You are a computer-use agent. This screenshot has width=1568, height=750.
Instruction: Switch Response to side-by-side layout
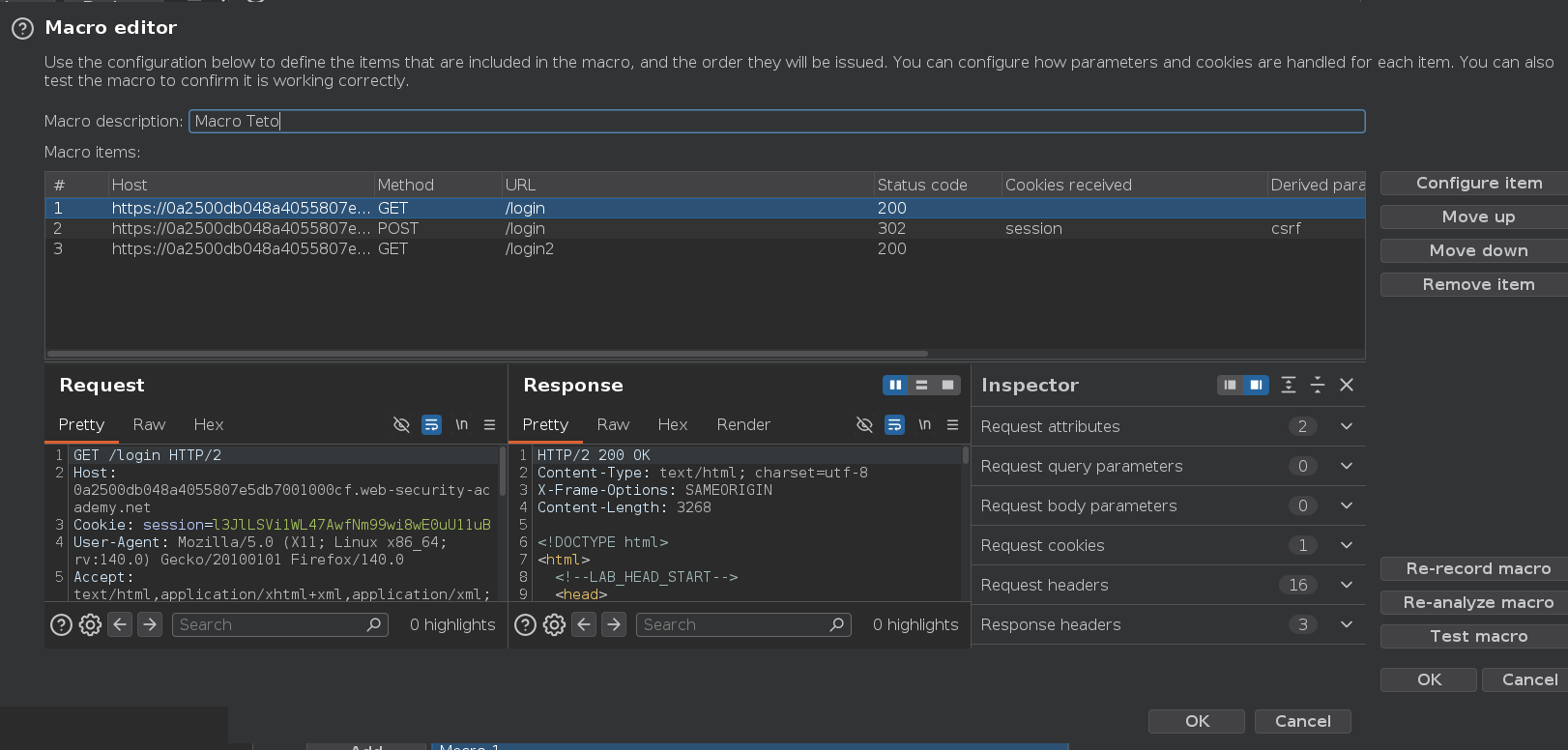(895, 385)
